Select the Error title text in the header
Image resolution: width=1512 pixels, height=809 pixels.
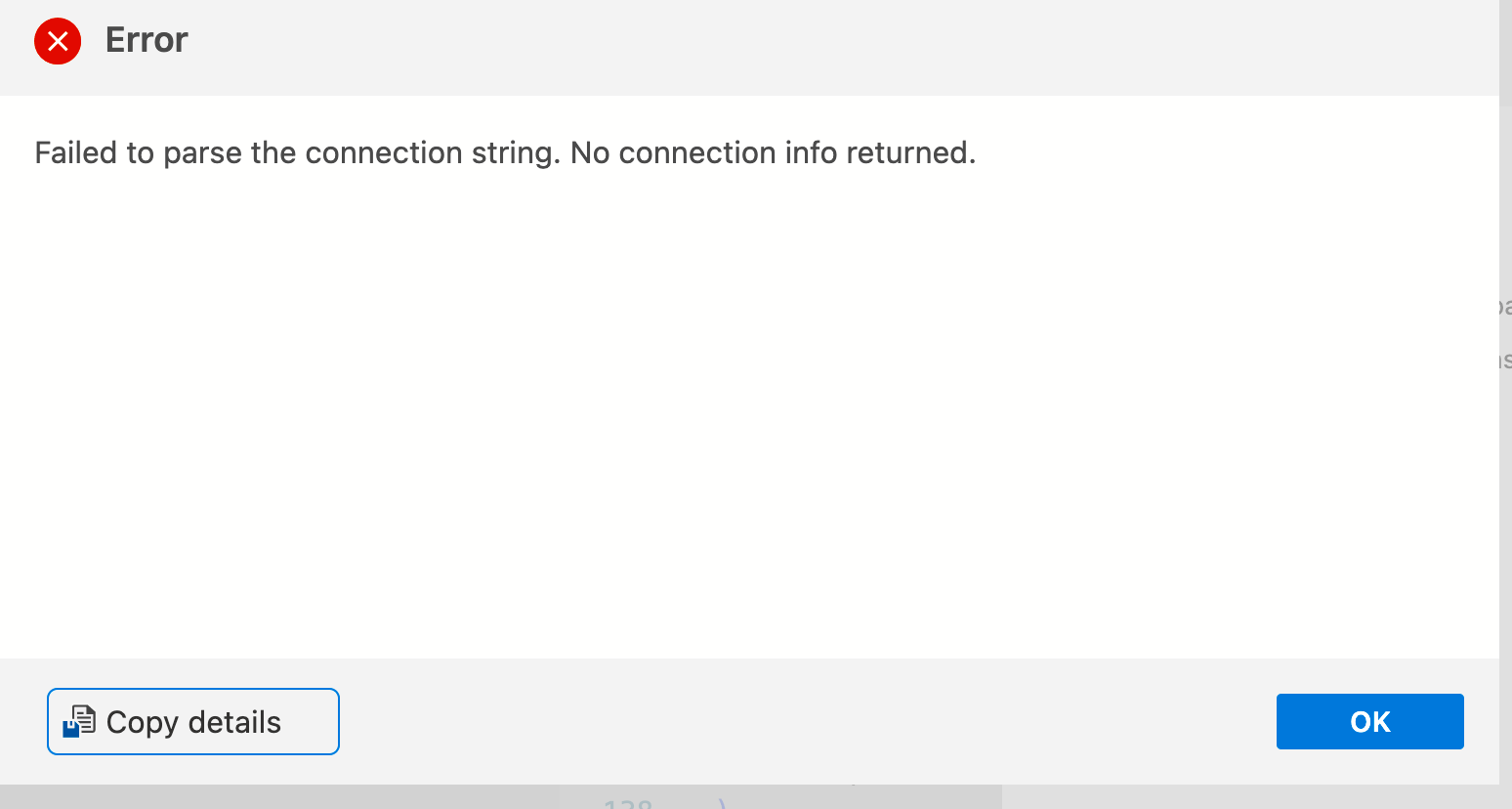pos(146,40)
